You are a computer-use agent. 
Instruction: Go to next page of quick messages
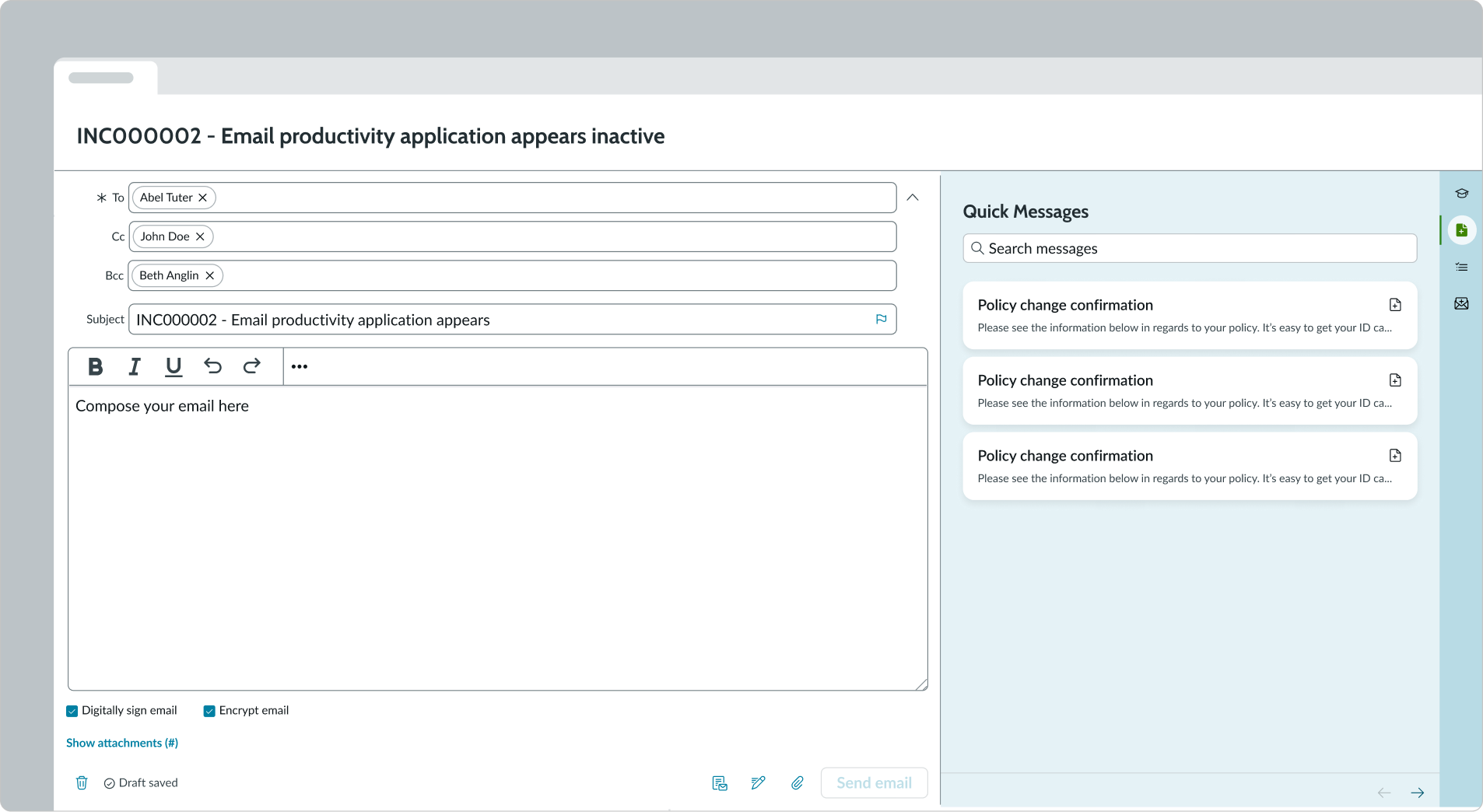tap(1417, 793)
